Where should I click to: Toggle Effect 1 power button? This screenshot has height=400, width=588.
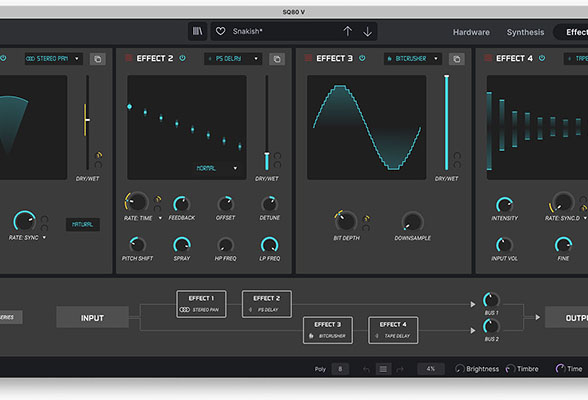tap(3, 58)
